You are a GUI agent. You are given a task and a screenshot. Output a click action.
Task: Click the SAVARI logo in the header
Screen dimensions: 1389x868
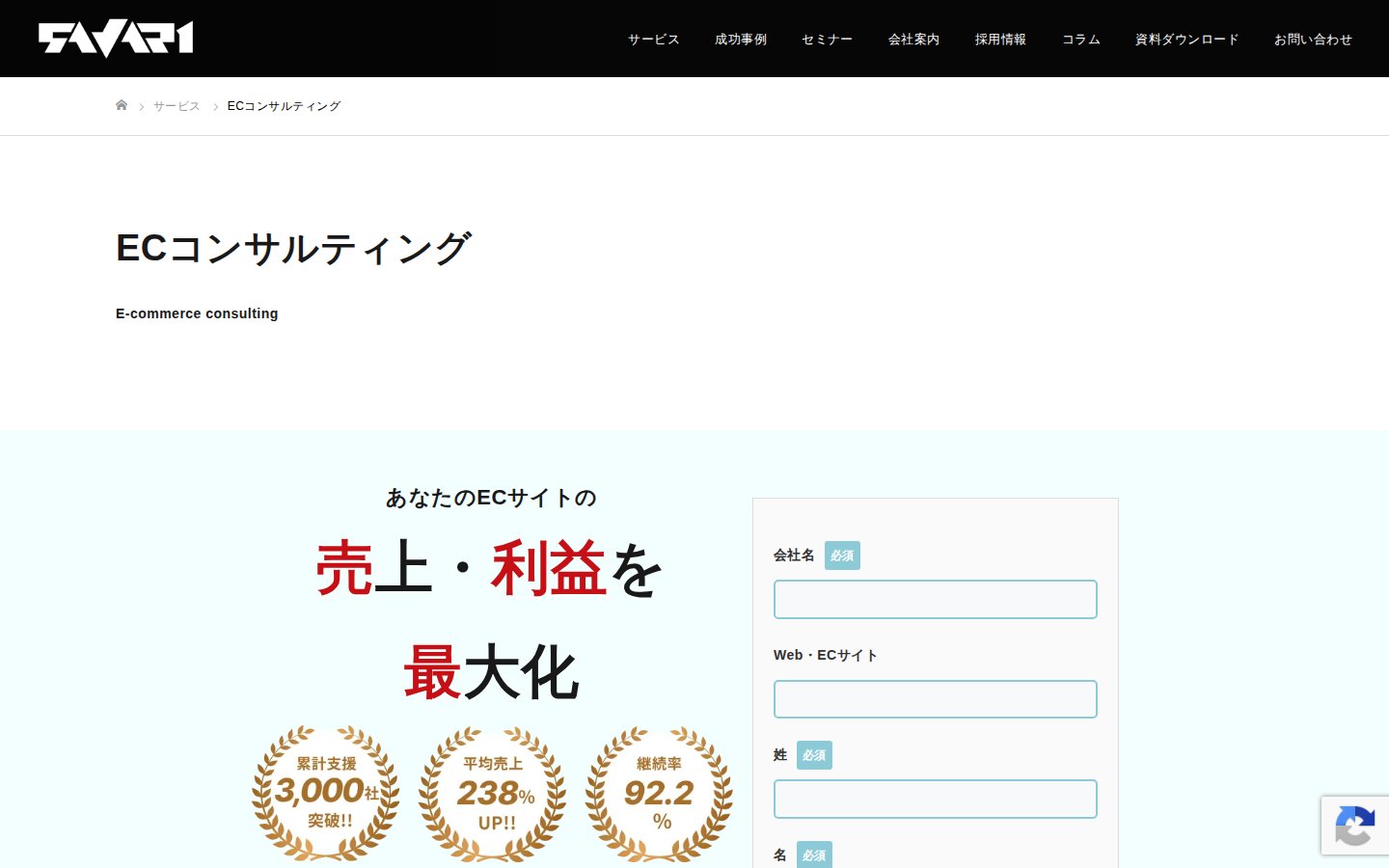coord(116,39)
